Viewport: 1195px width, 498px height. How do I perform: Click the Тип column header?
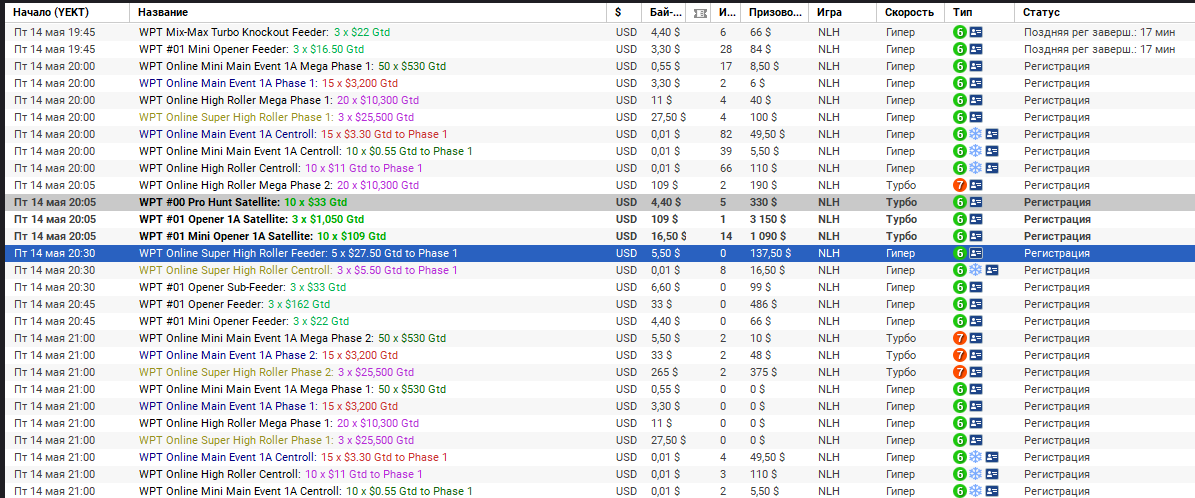click(963, 13)
